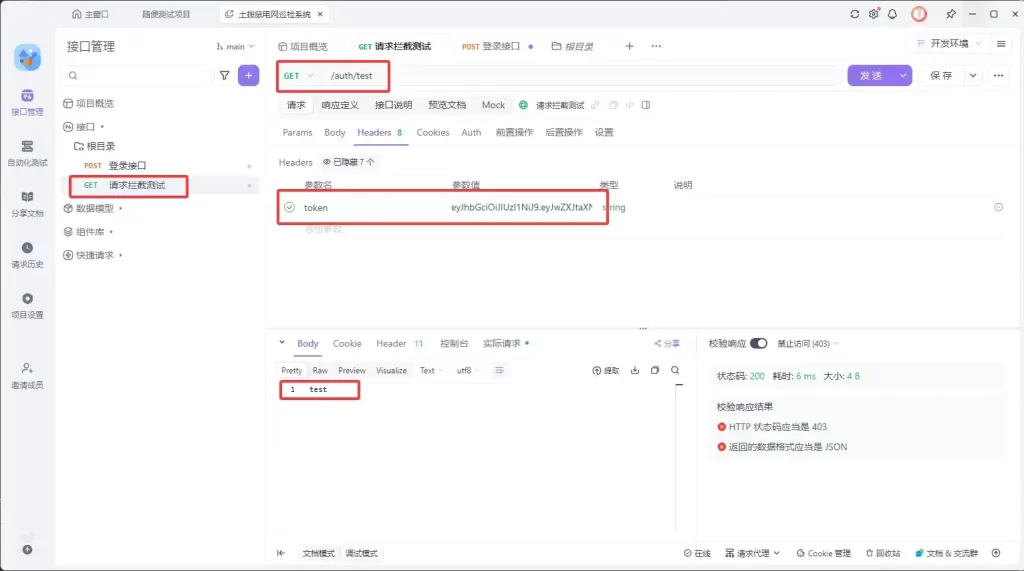
Task: Click the 保存 save button
Action: pos(941,76)
